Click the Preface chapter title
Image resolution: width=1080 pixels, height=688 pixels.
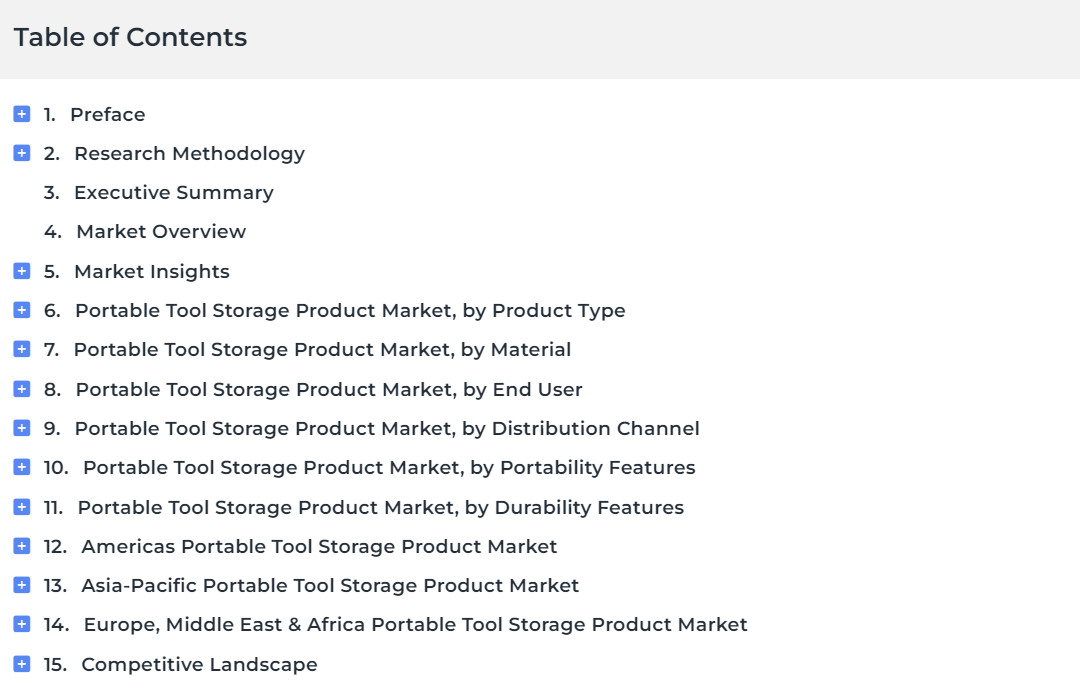click(107, 114)
